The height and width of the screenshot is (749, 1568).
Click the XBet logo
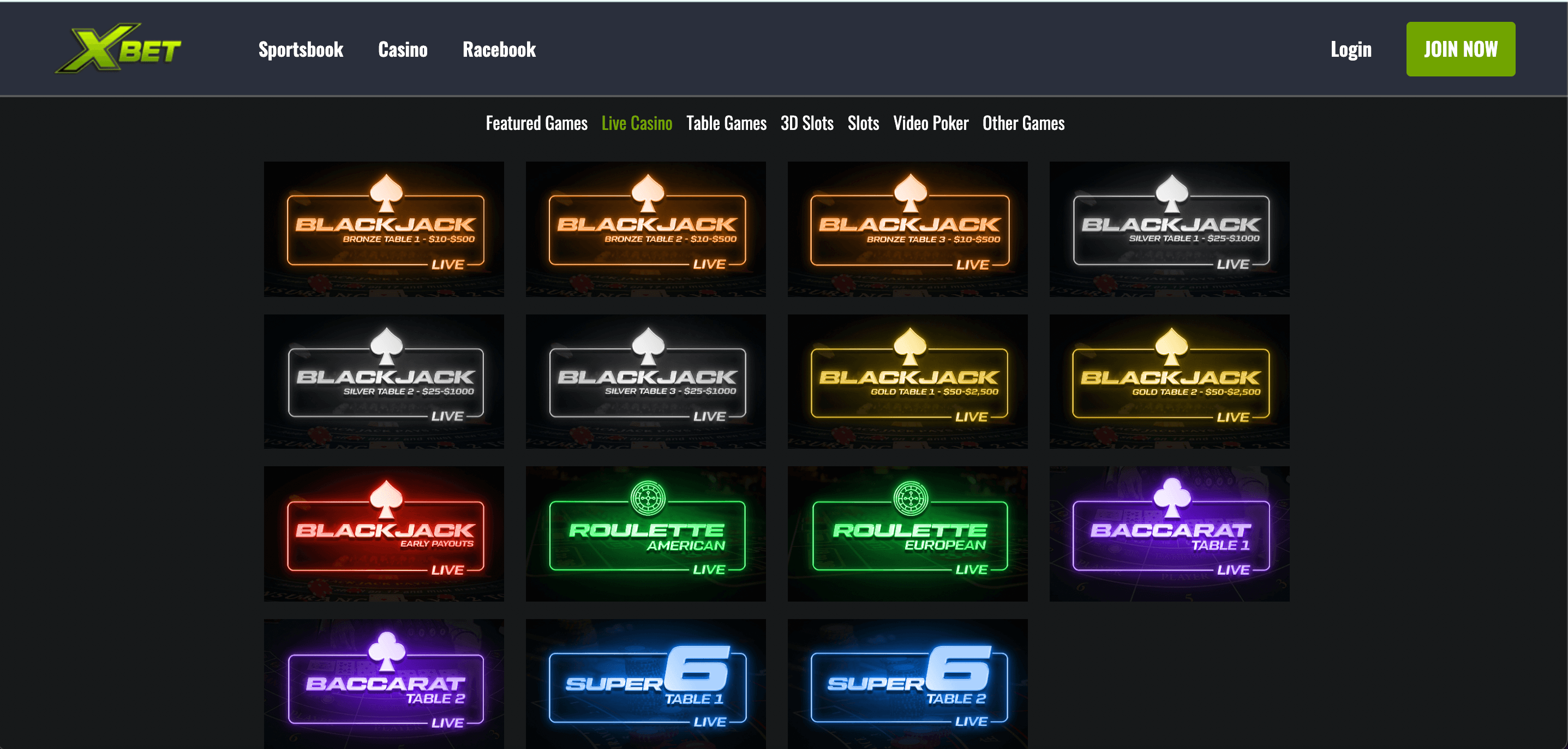[x=119, y=49]
